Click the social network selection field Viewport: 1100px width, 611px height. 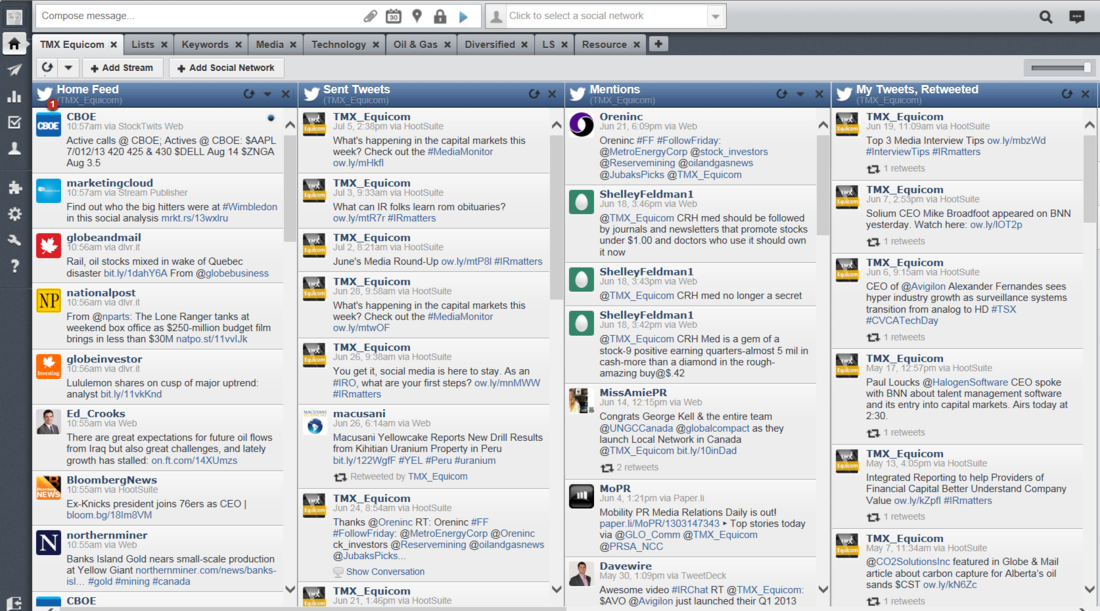tap(605, 16)
